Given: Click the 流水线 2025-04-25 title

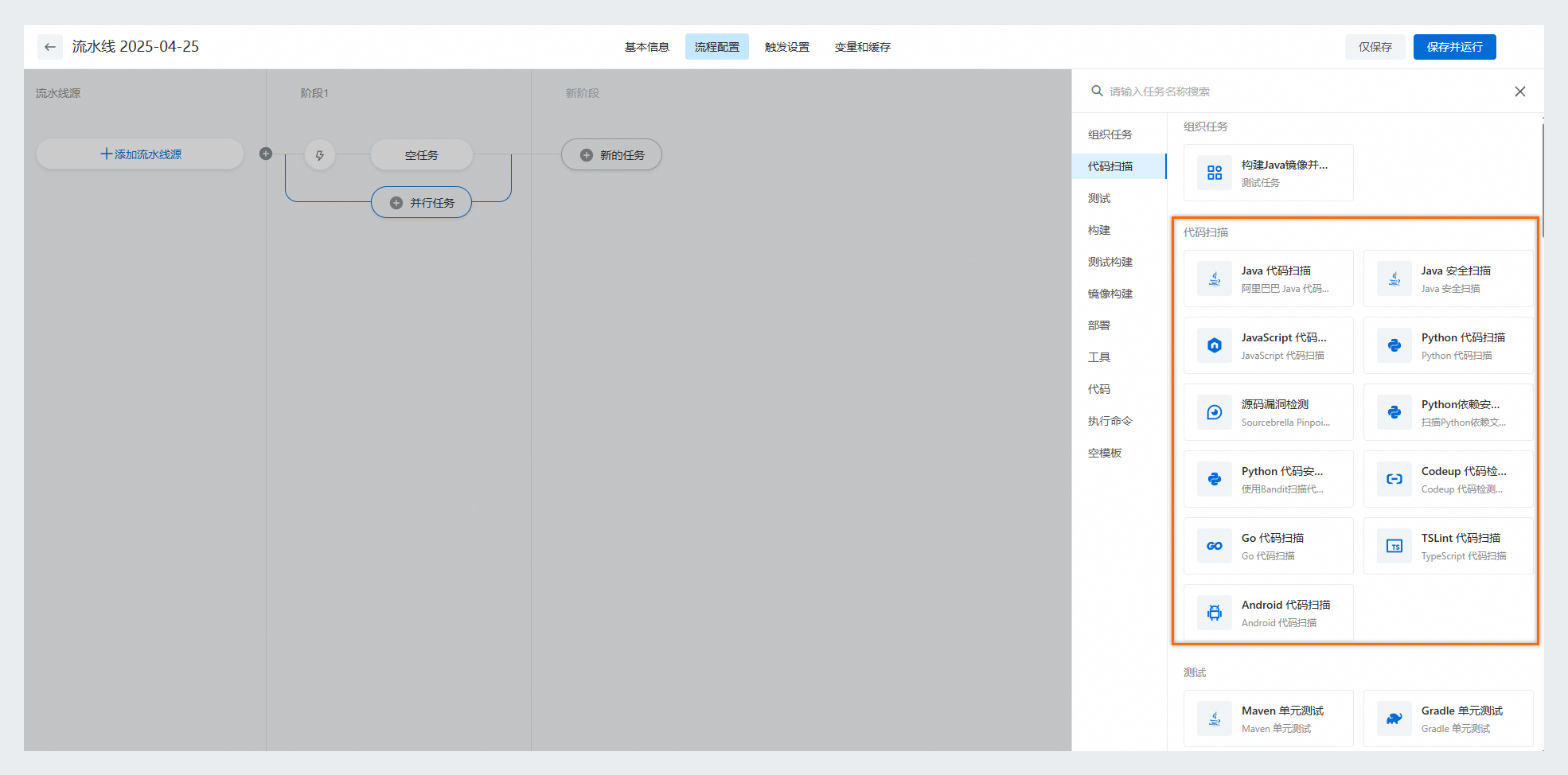Looking at the screenshot, I should click(136, 46).
